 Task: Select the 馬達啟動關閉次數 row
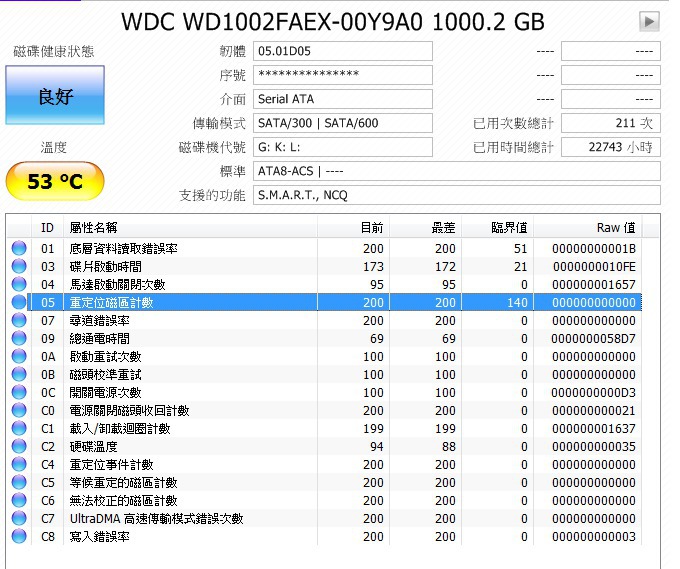324,284
